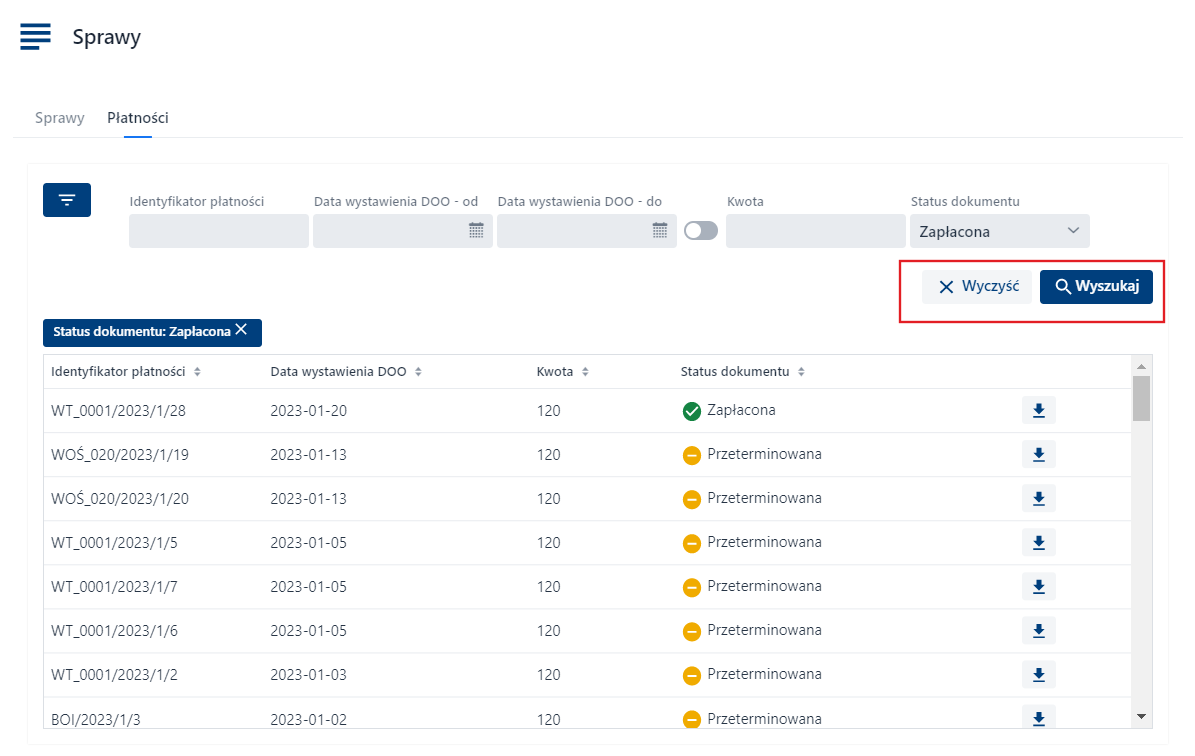Download document for WT_0001/2023/1/2
1195x756 pixels.
click(1038, 675)
